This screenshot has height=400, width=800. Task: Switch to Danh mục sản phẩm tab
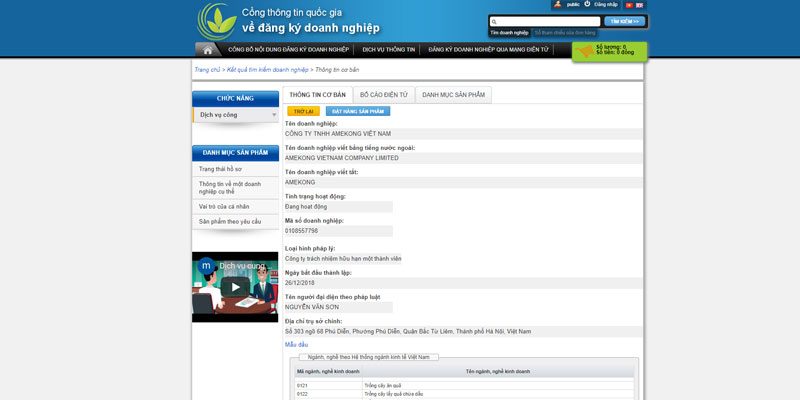click(452, 94)
